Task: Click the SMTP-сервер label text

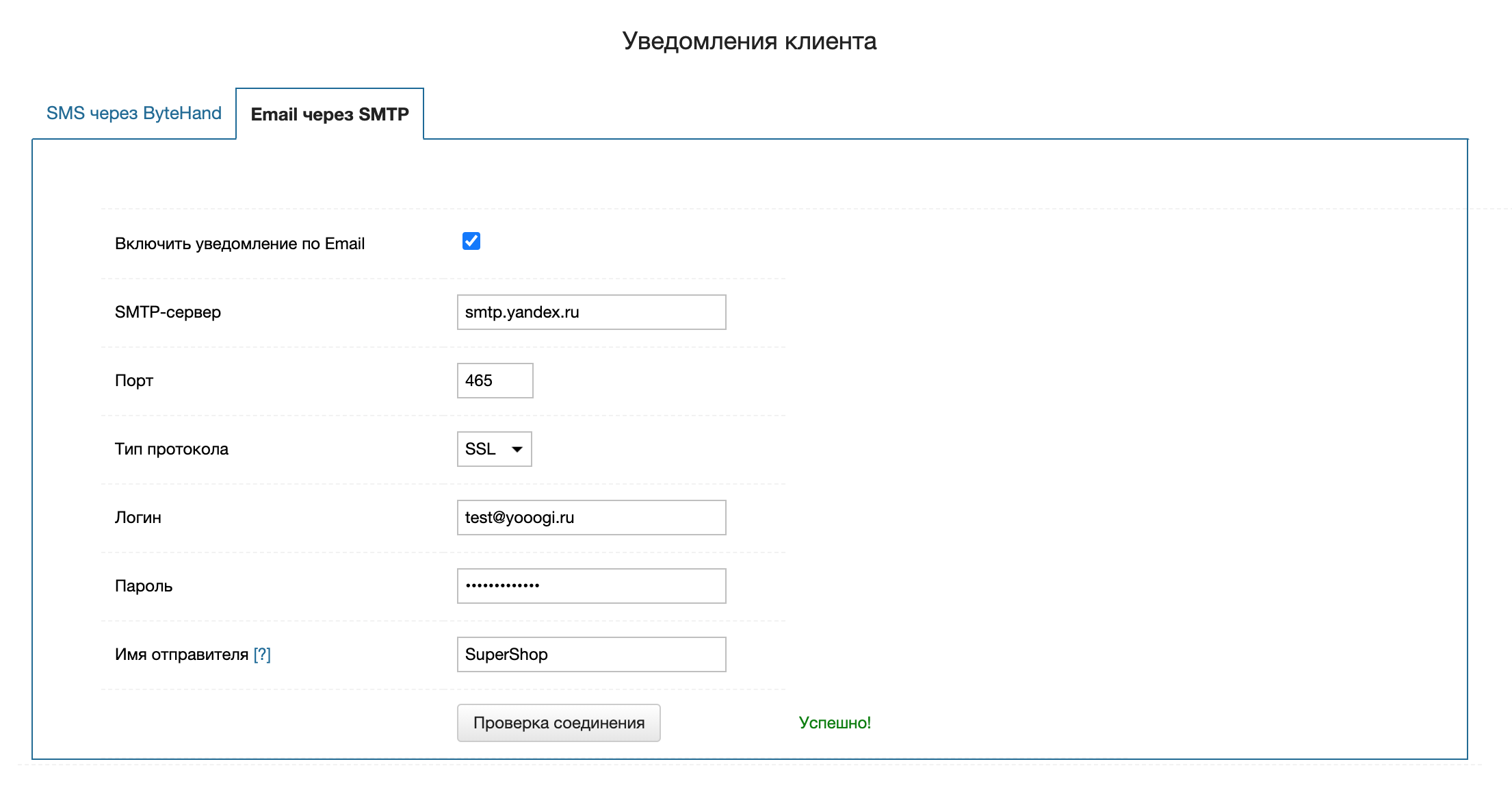Action: click(168, 312)
